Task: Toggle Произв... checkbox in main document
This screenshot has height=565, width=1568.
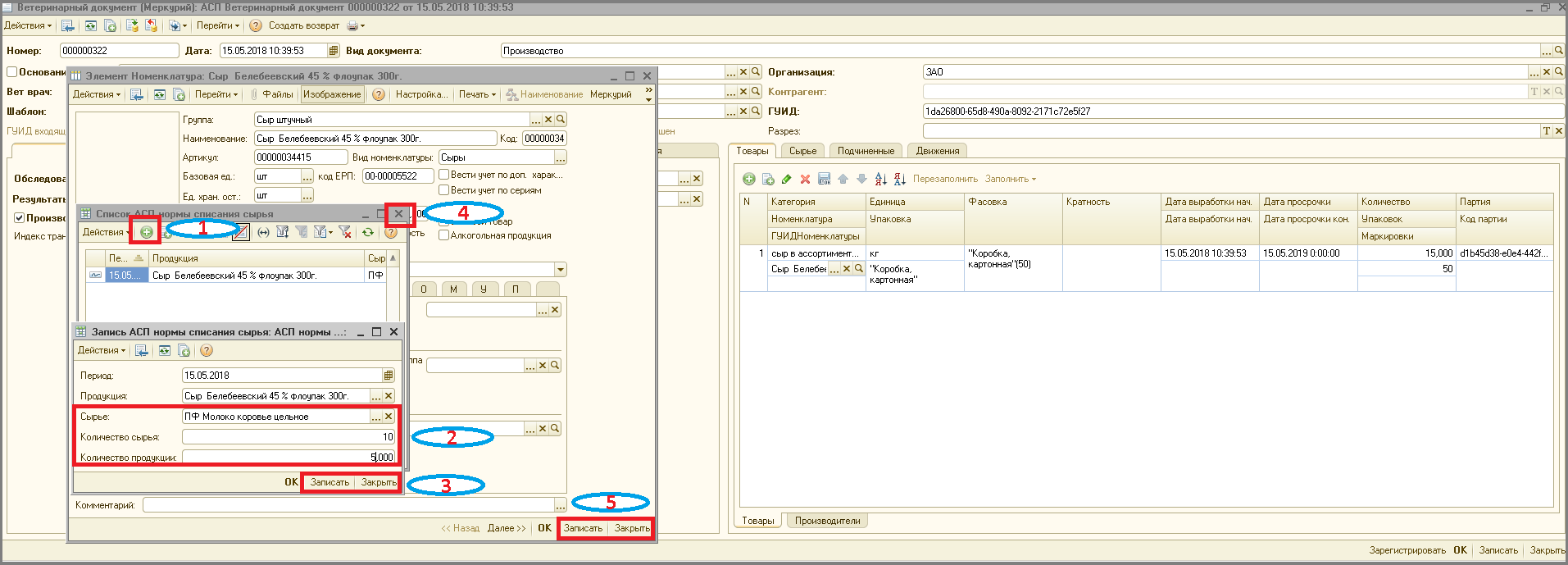Action: pos(19,218)
